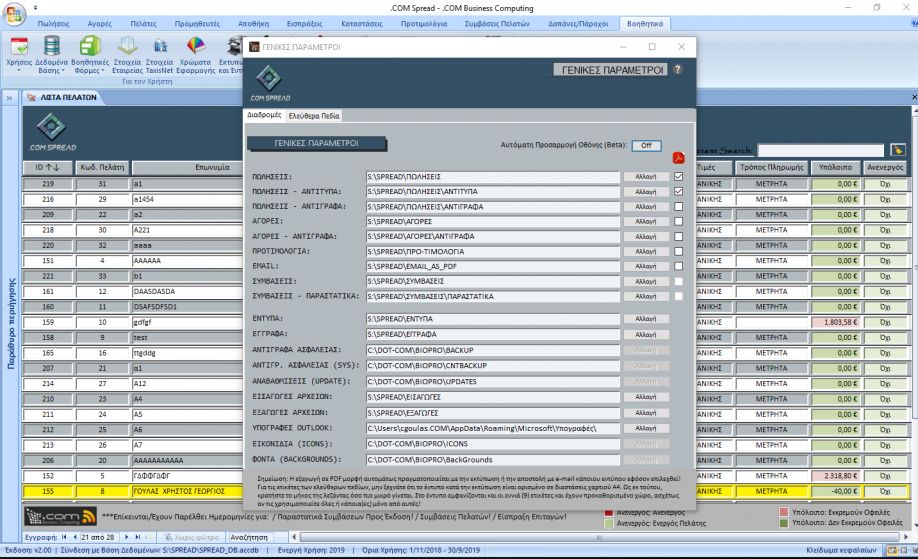Screen dimensions: 918x559
Task: Click the .COM SPREAD logo in customer list
Action: pyautogui.click(x=52, y=132)
